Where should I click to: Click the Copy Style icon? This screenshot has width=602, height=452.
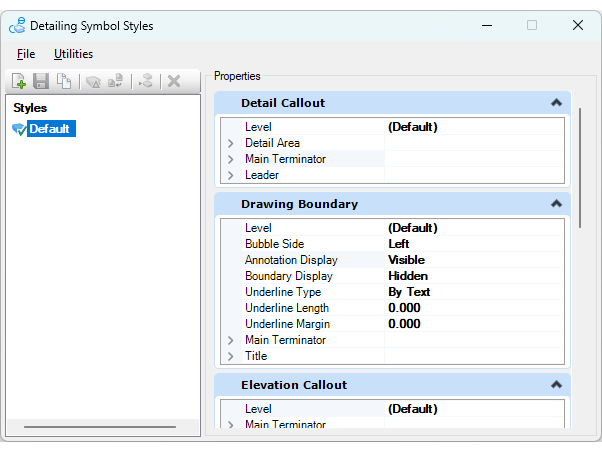(64, 81)
